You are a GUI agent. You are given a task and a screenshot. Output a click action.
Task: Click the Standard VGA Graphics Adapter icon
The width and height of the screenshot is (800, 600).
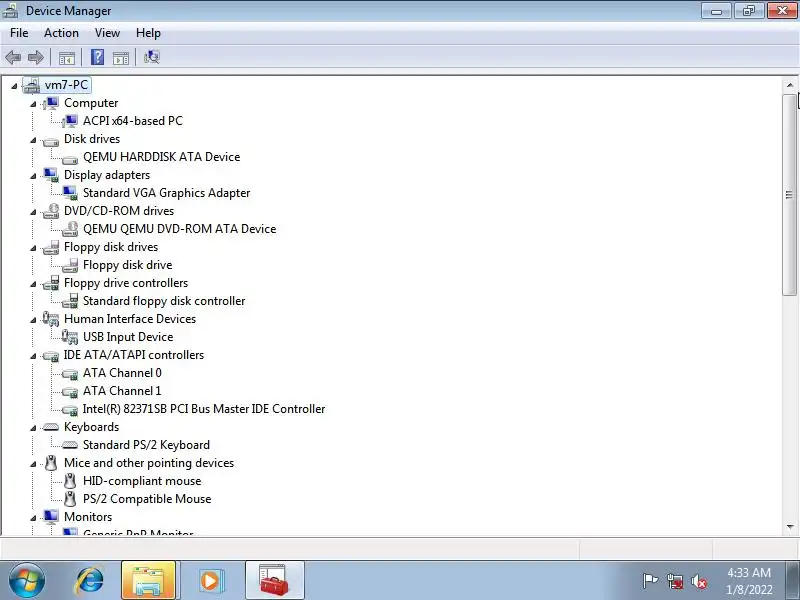(x=70, y=193)
